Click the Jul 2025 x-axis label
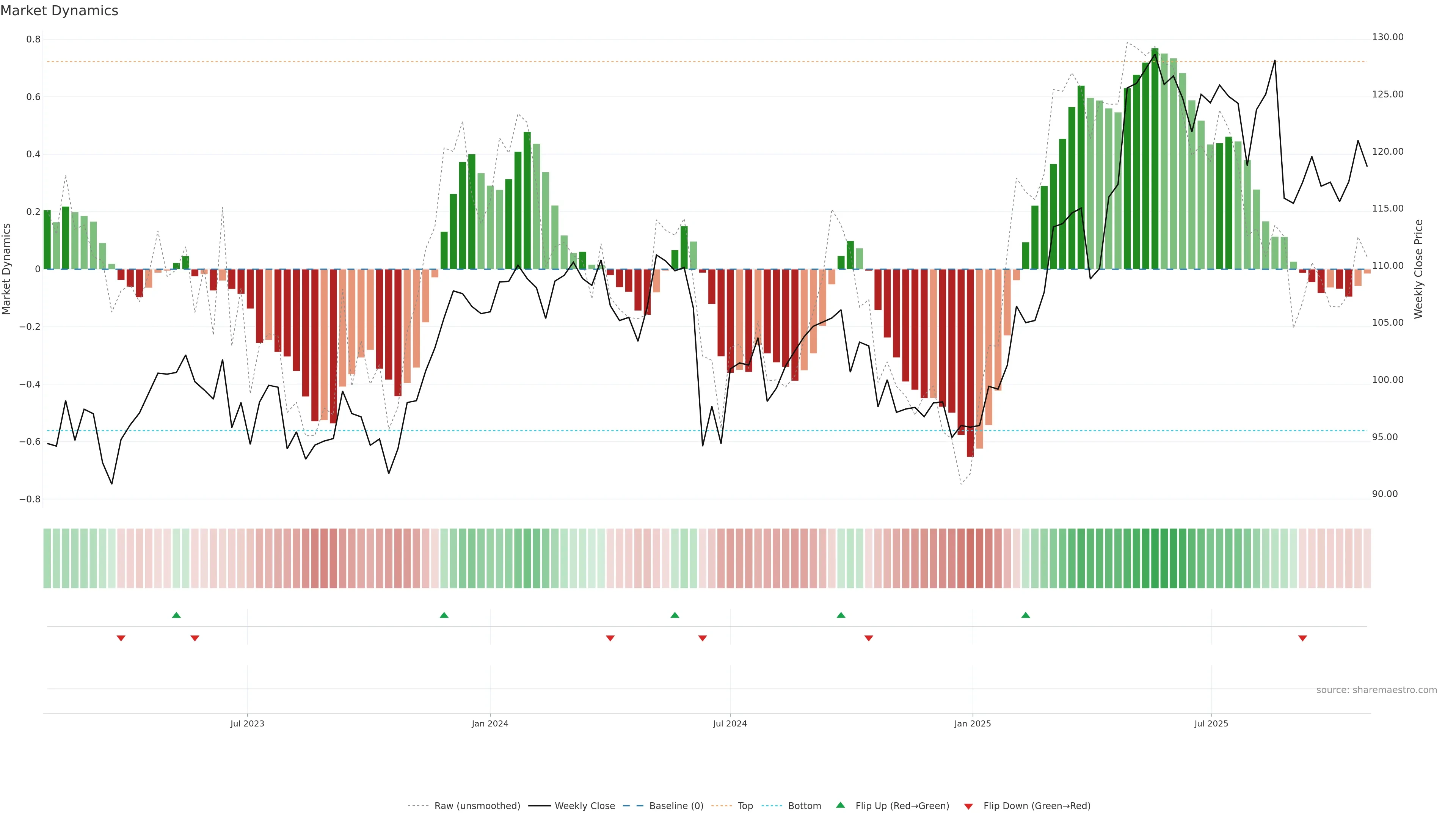 [1211, 723]
